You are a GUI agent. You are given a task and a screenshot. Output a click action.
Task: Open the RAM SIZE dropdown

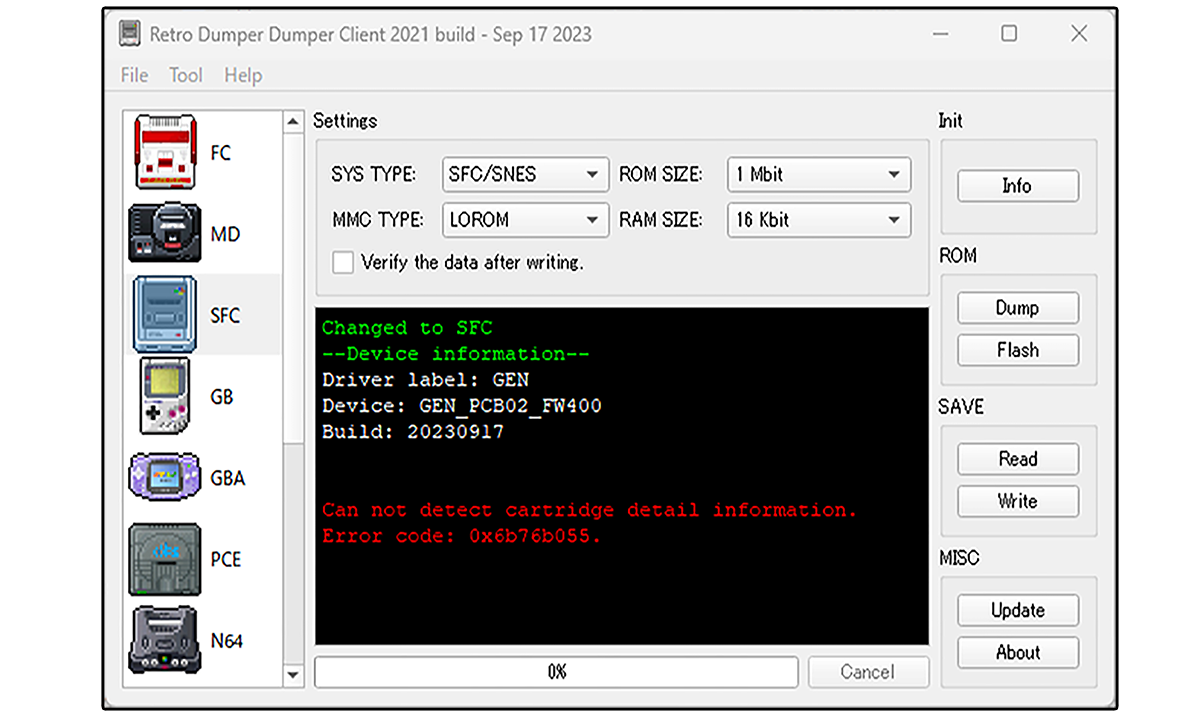pyautogui.click(x=819, y=220)
